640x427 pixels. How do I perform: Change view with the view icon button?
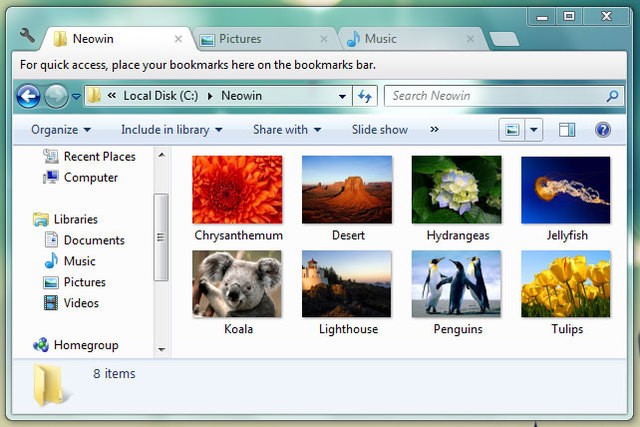coord(512,130)
